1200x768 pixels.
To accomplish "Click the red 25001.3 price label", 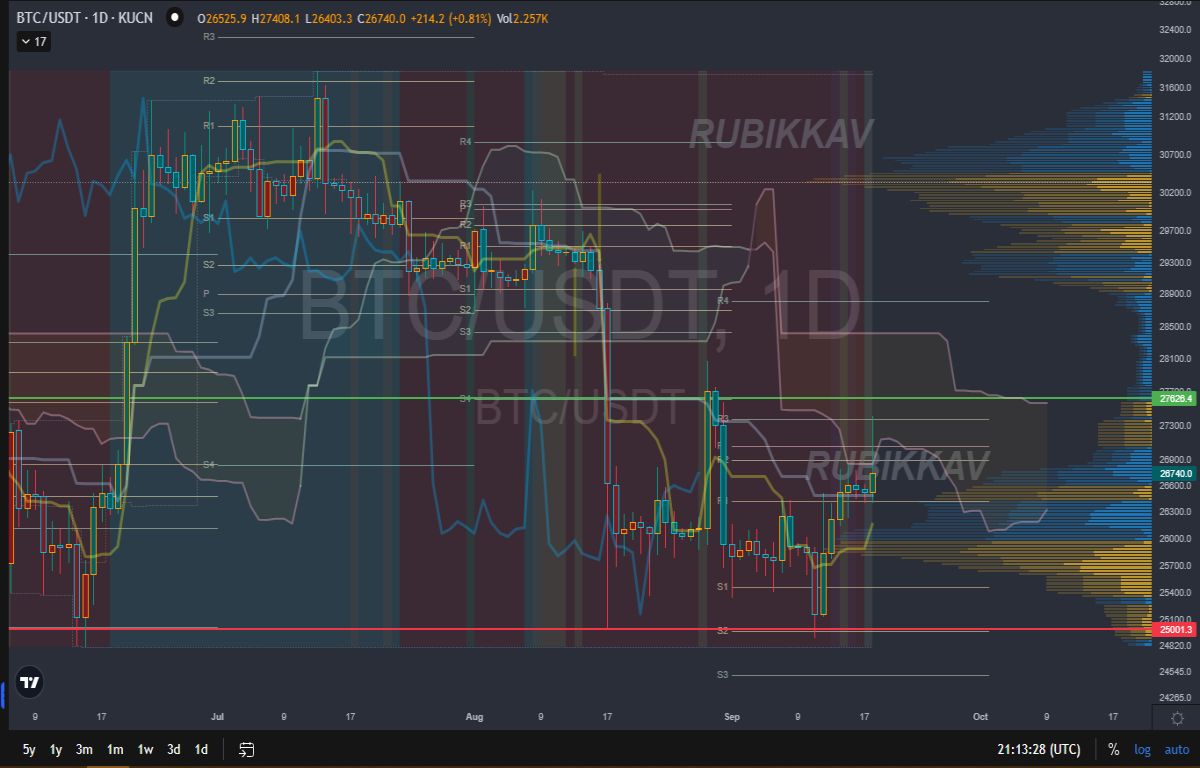I will point(1176,630).
